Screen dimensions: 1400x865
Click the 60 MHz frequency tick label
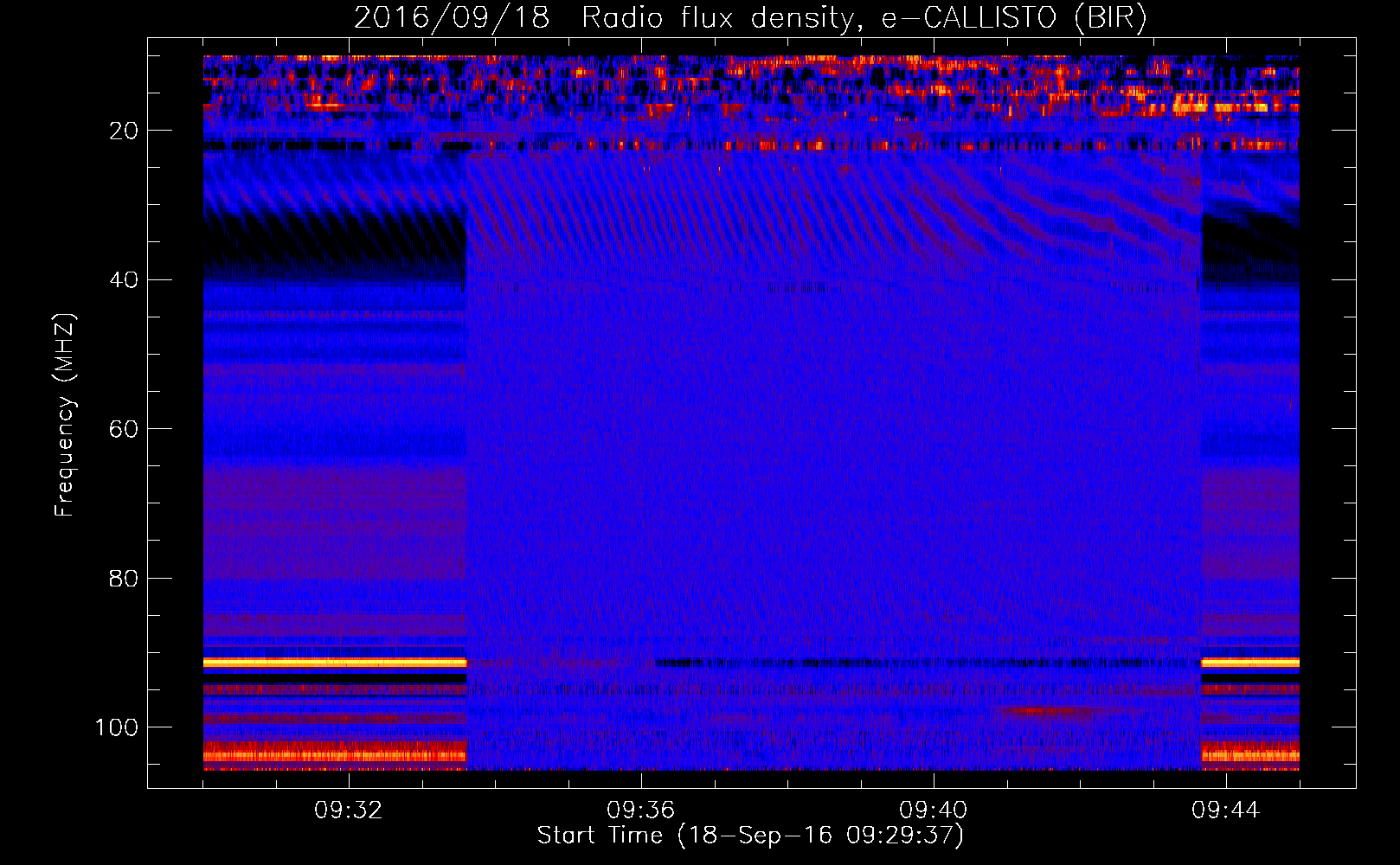click(125, 429)
